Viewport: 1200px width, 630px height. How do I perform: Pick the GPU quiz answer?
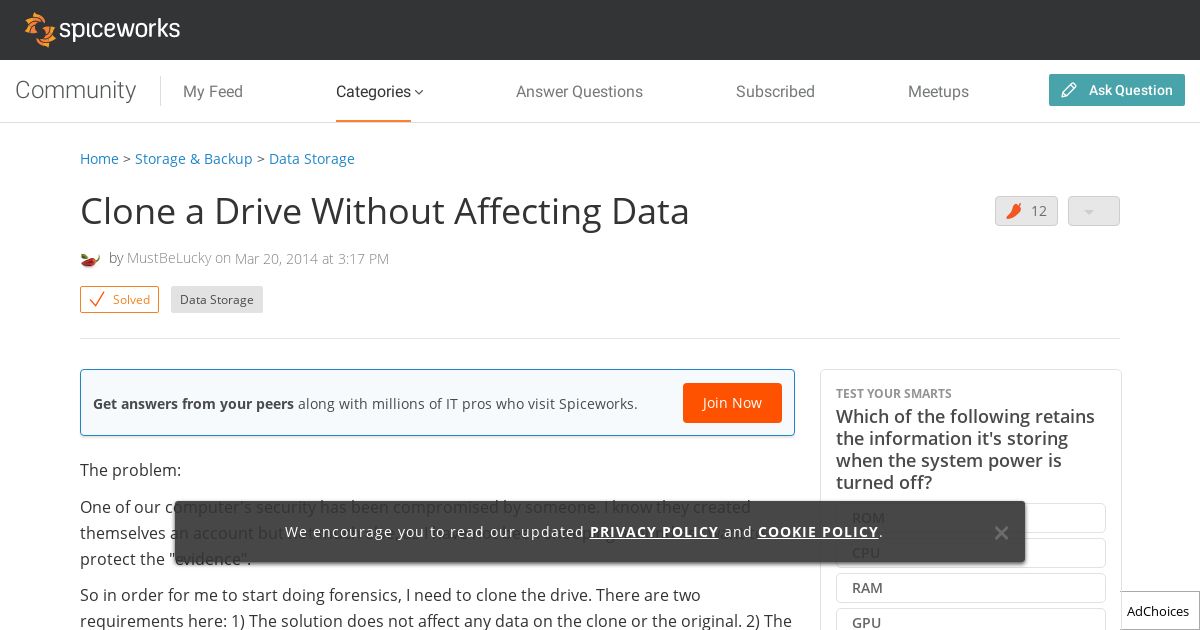pos(970,620)
